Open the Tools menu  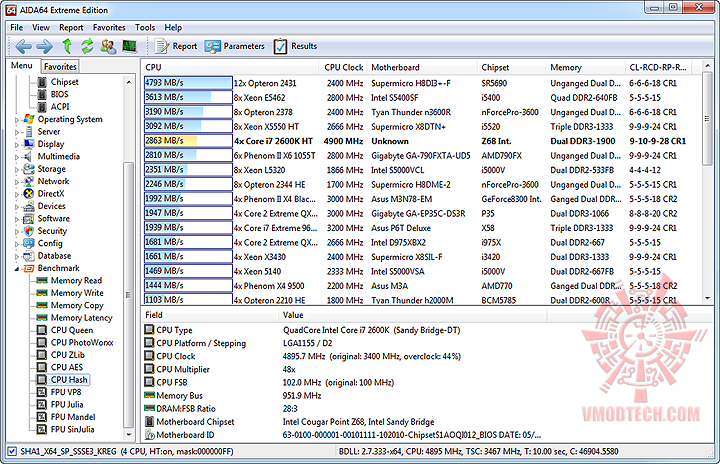point(145,28)
